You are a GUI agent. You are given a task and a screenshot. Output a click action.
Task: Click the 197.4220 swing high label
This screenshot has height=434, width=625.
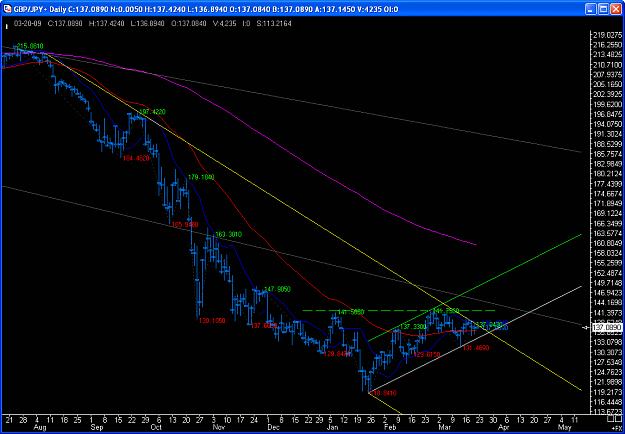tap(152, 112)
